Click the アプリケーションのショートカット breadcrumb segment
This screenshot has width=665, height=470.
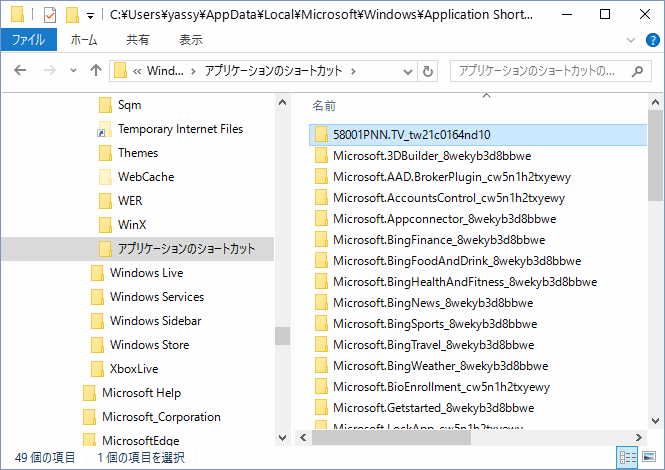tap(274, 71)
